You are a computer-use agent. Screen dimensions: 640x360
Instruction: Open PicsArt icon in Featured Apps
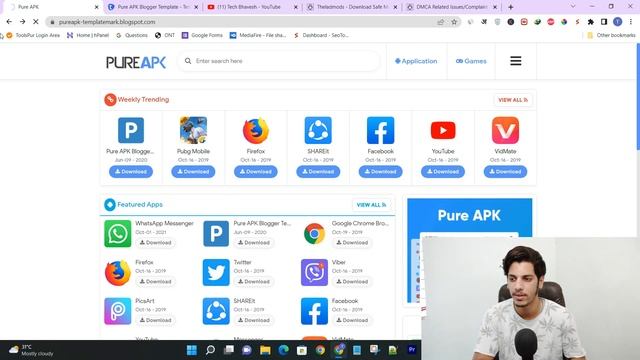(x=118, y=311)
